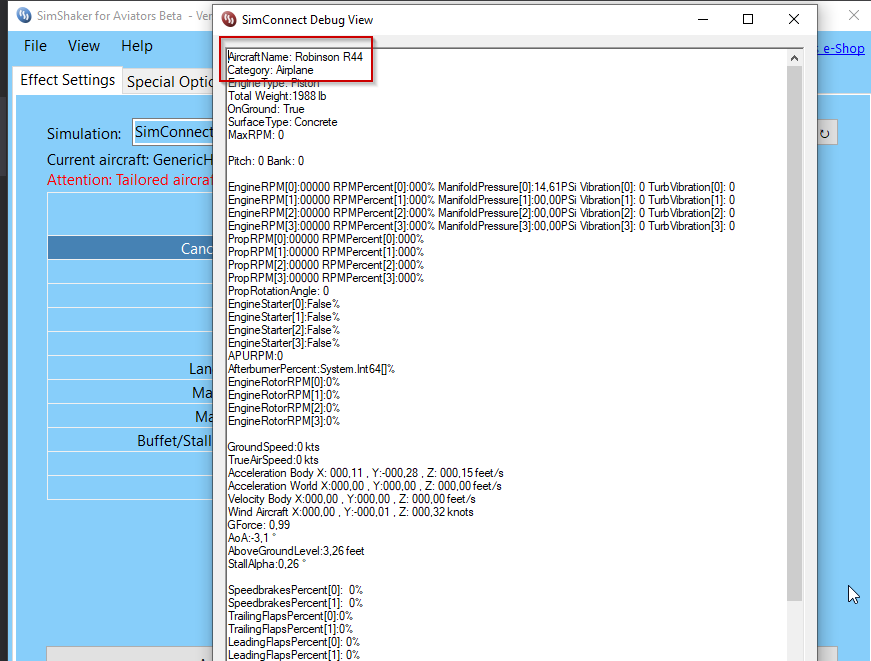Click the SpeedbrakesPercent[0] line

(295, 590)
